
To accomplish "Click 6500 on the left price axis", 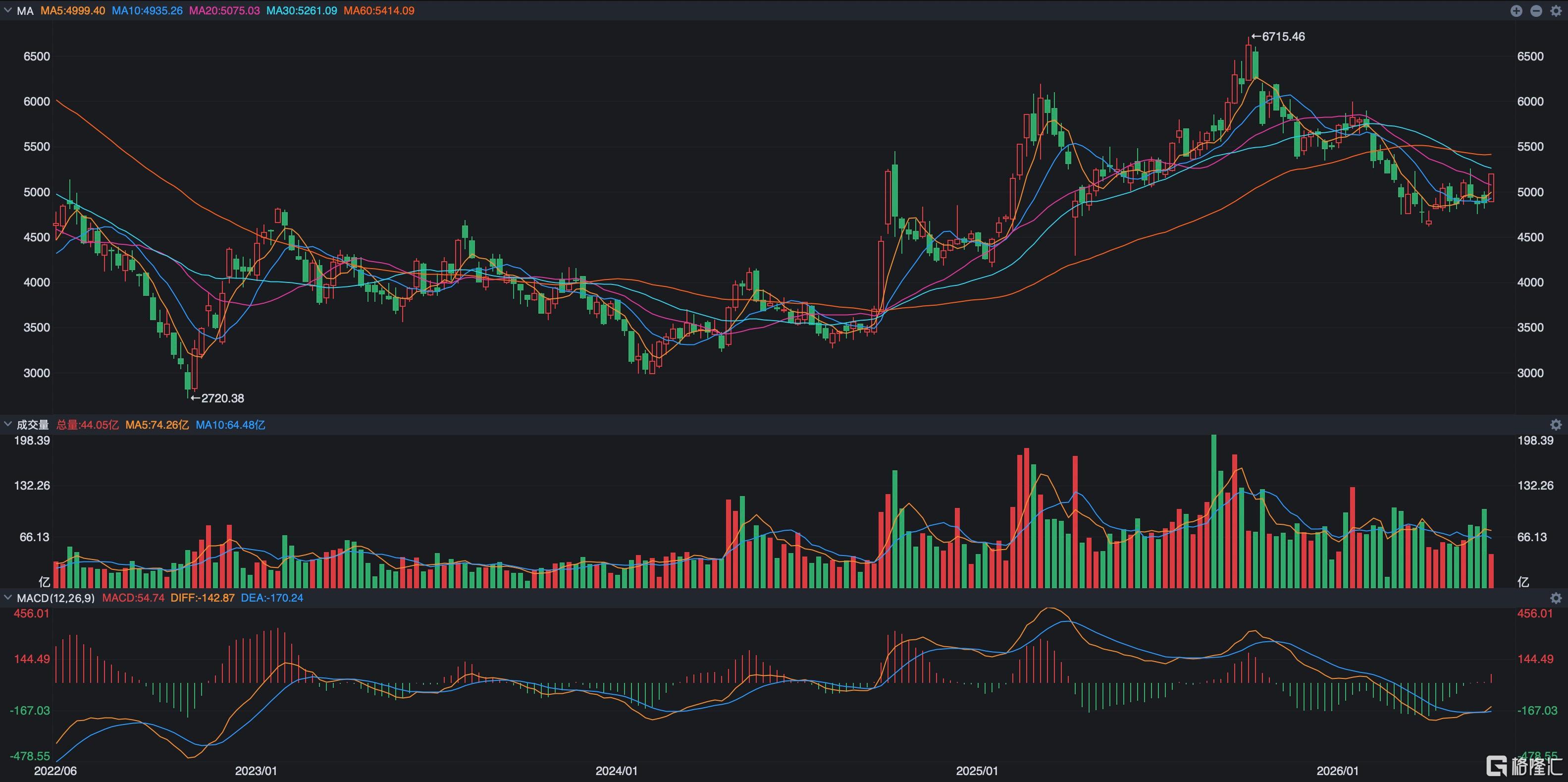I will click(x=37, y=56).
